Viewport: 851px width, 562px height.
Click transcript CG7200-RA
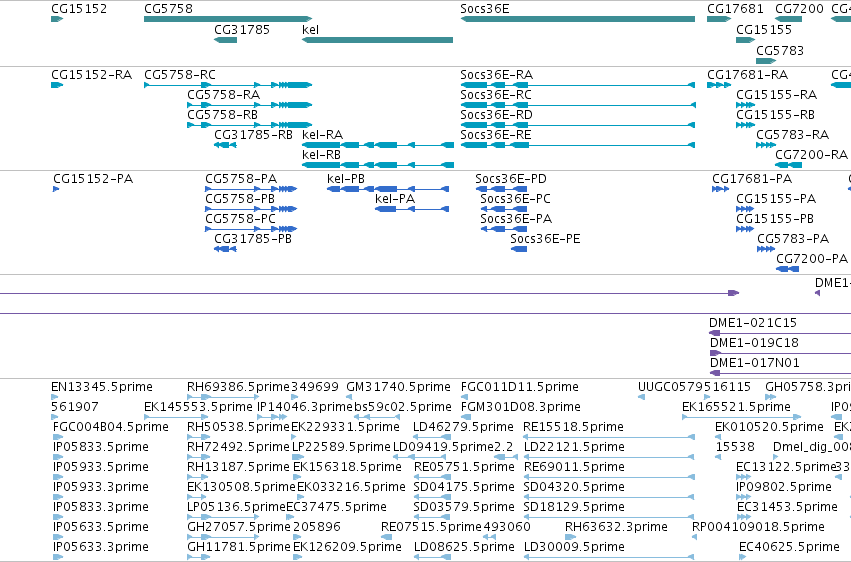tap(789, 165)
